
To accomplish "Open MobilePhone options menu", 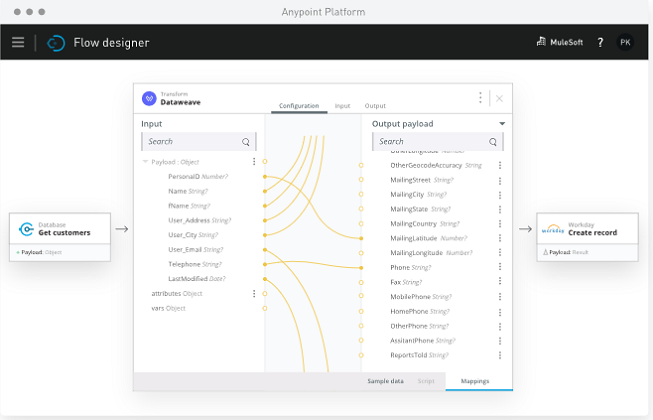I will click(x=500, y=297).
